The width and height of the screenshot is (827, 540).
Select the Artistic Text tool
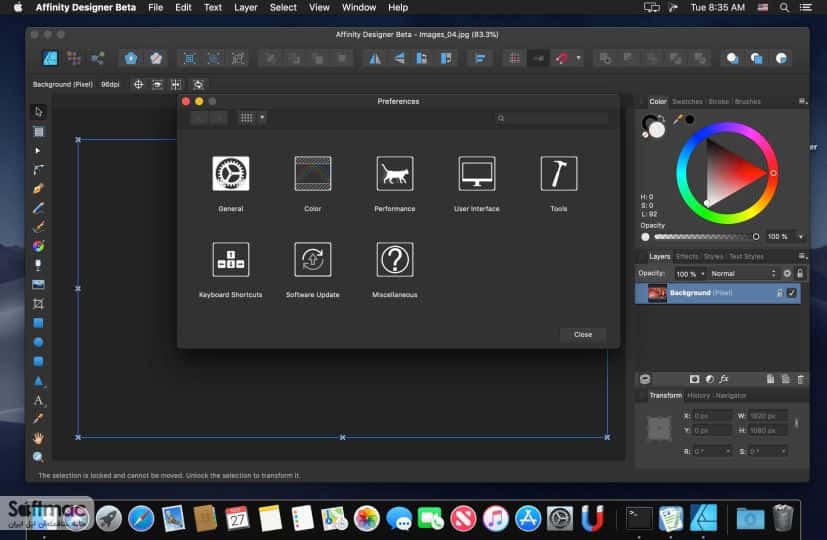[x=39, y=400]
